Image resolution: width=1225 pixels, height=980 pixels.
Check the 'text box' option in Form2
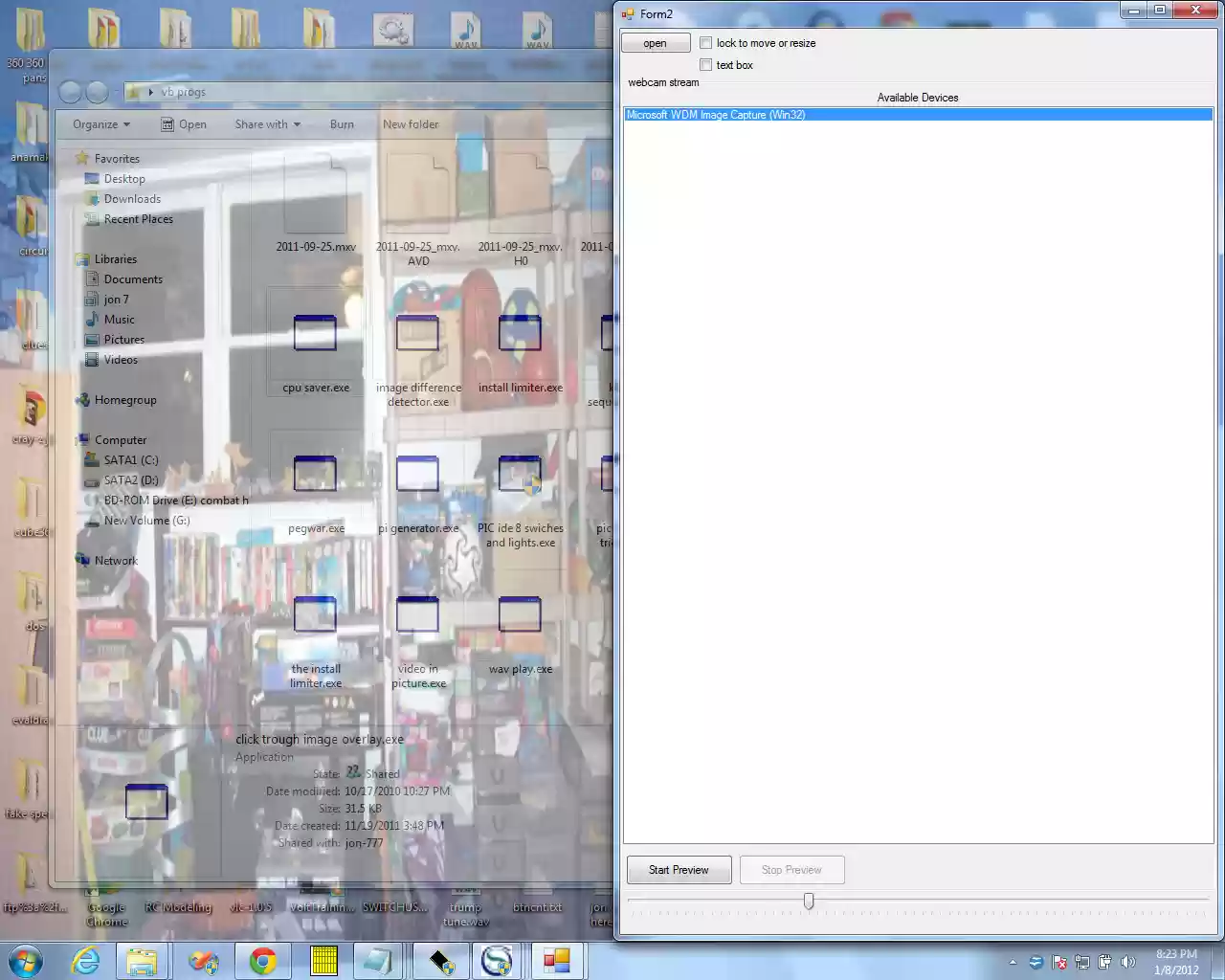tap(706, 64)
